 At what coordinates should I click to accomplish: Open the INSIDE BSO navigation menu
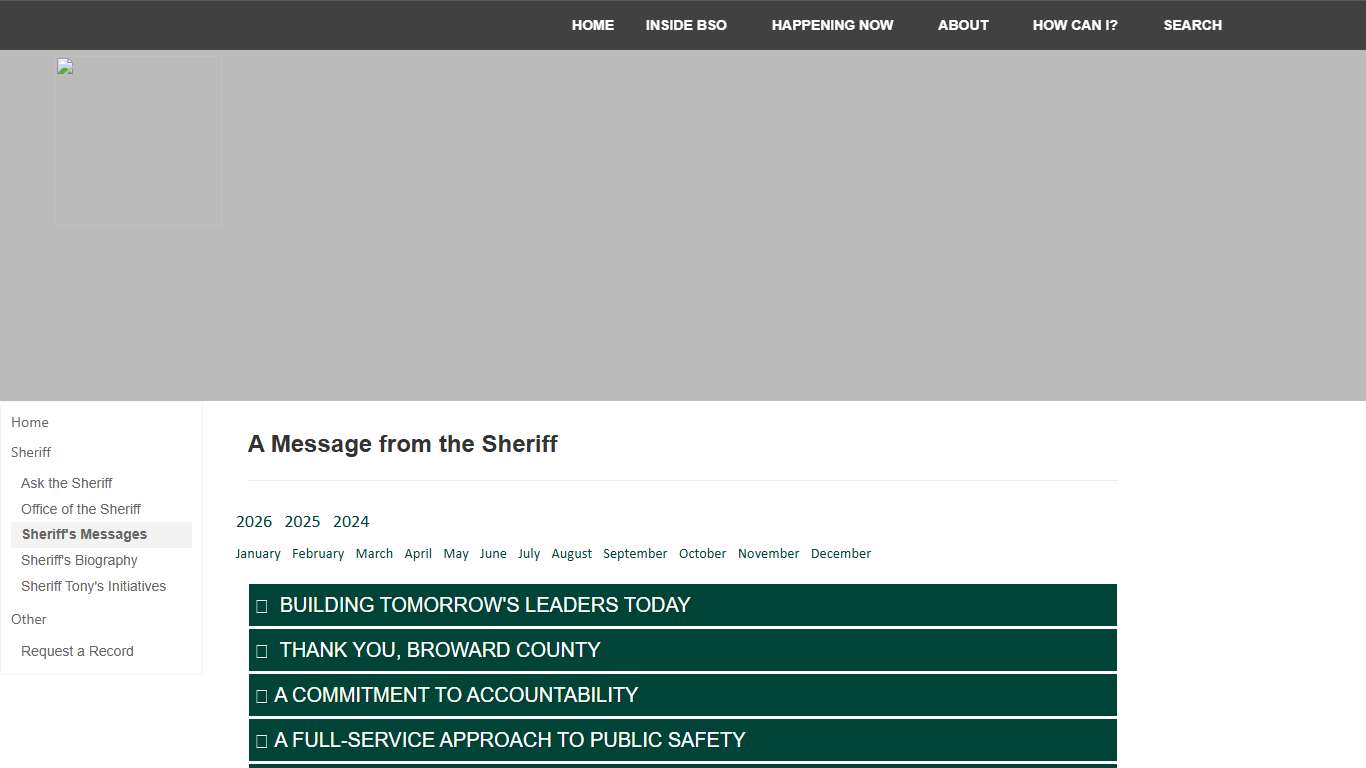pos(686,25)
